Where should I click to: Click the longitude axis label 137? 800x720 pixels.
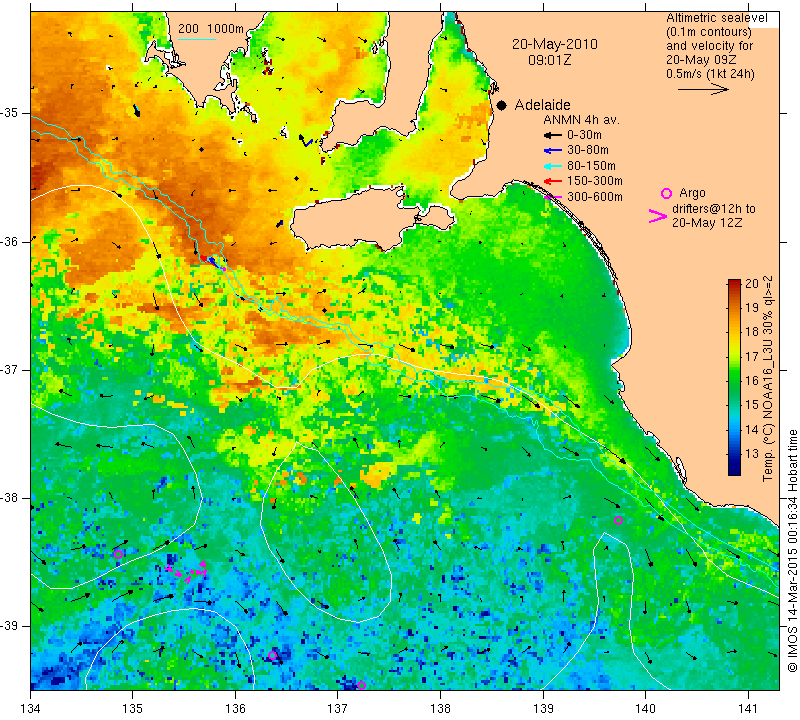click(338, 709)
